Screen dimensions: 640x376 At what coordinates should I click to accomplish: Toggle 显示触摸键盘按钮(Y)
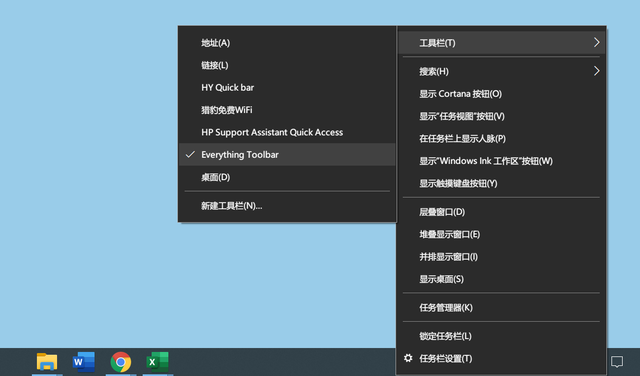(502, 183)
